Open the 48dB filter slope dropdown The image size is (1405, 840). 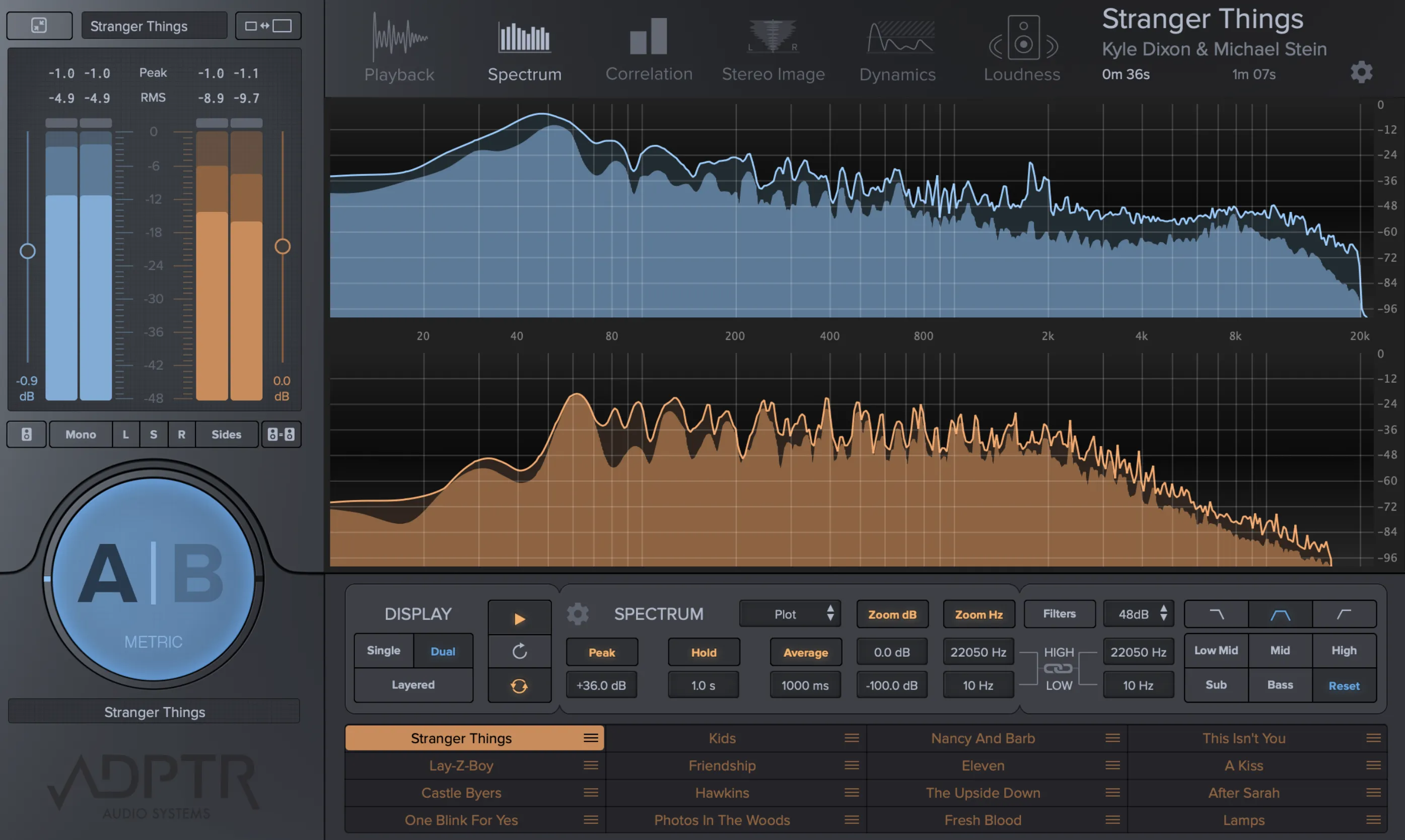[x=1139, y=614]
